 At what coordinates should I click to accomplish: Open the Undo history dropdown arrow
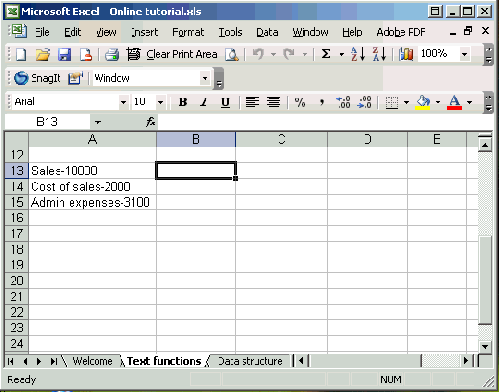[273, 54]
